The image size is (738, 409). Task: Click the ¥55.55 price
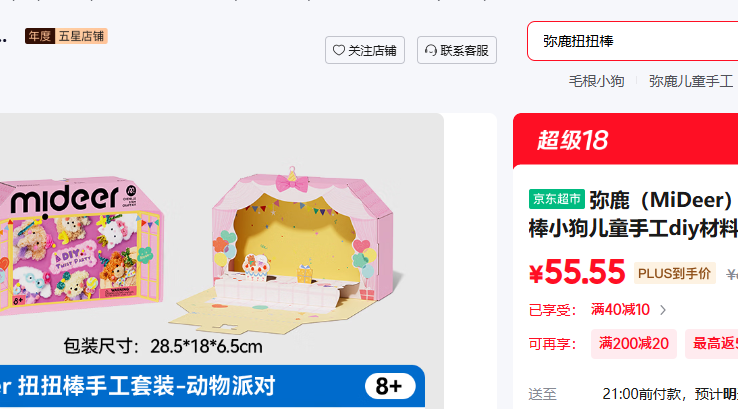577,273
